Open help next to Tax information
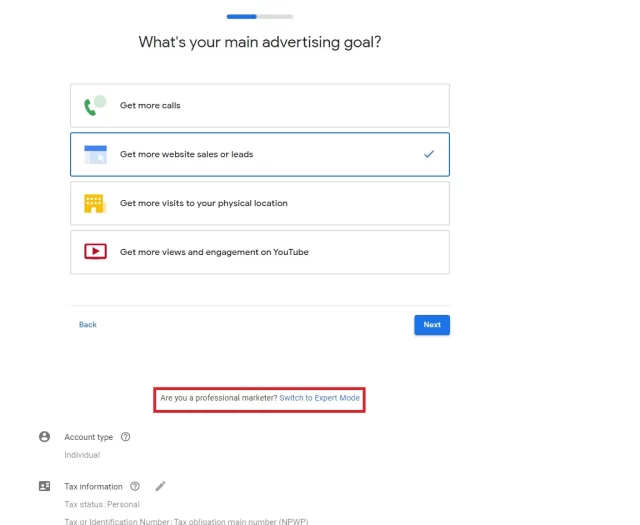Viewport: 640px width, 525px height. (135, 486)
